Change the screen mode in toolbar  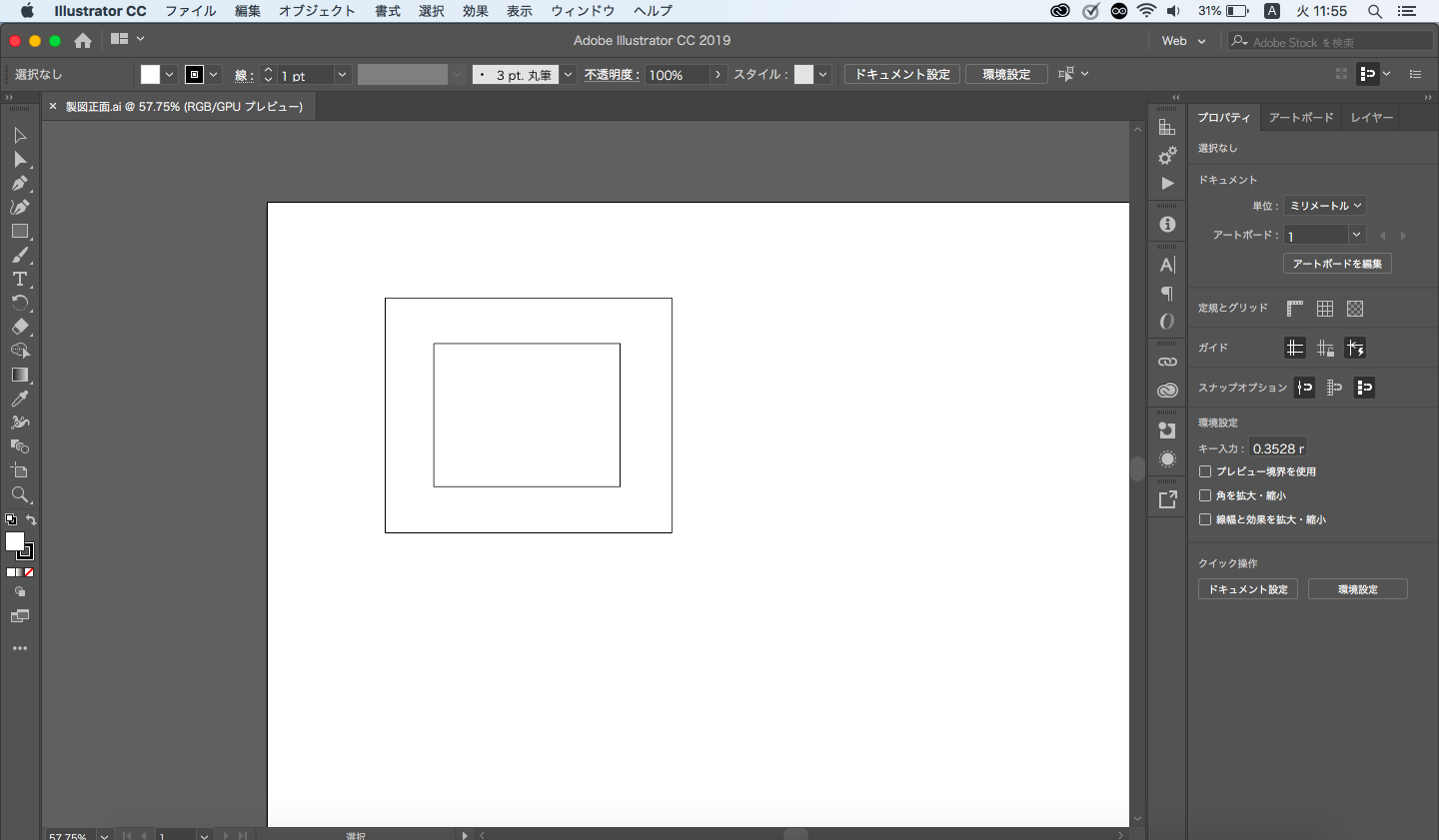coord(20,616)
